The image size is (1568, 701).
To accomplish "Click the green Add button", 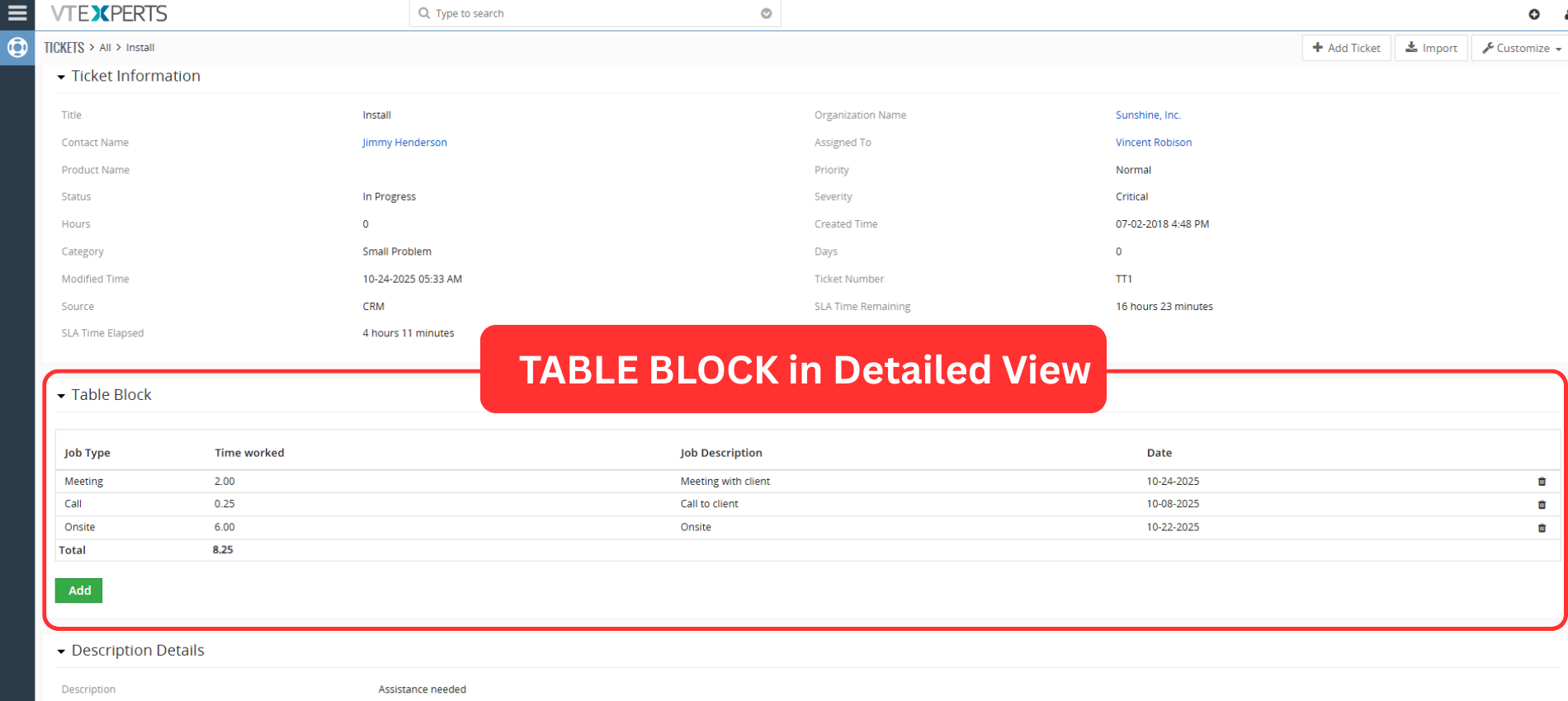I will click(79, 590).
